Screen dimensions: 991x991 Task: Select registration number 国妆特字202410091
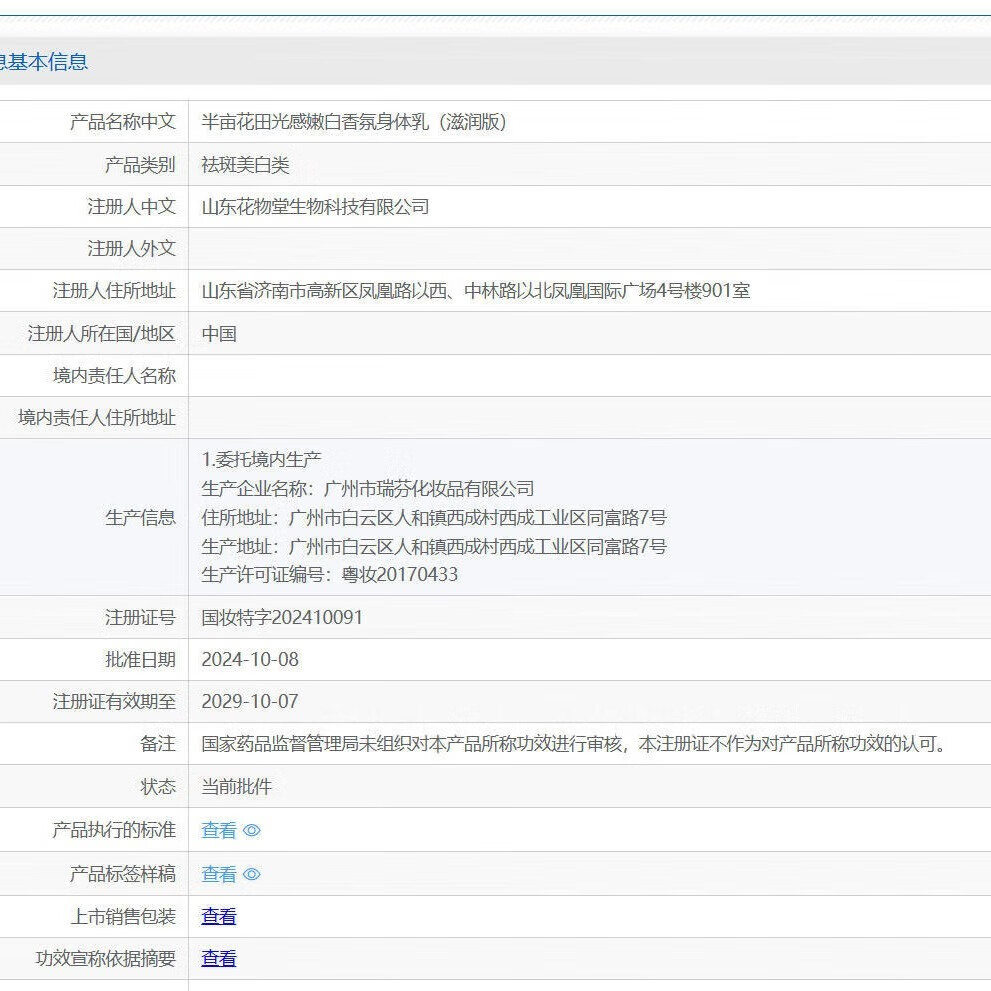(282, 617)
